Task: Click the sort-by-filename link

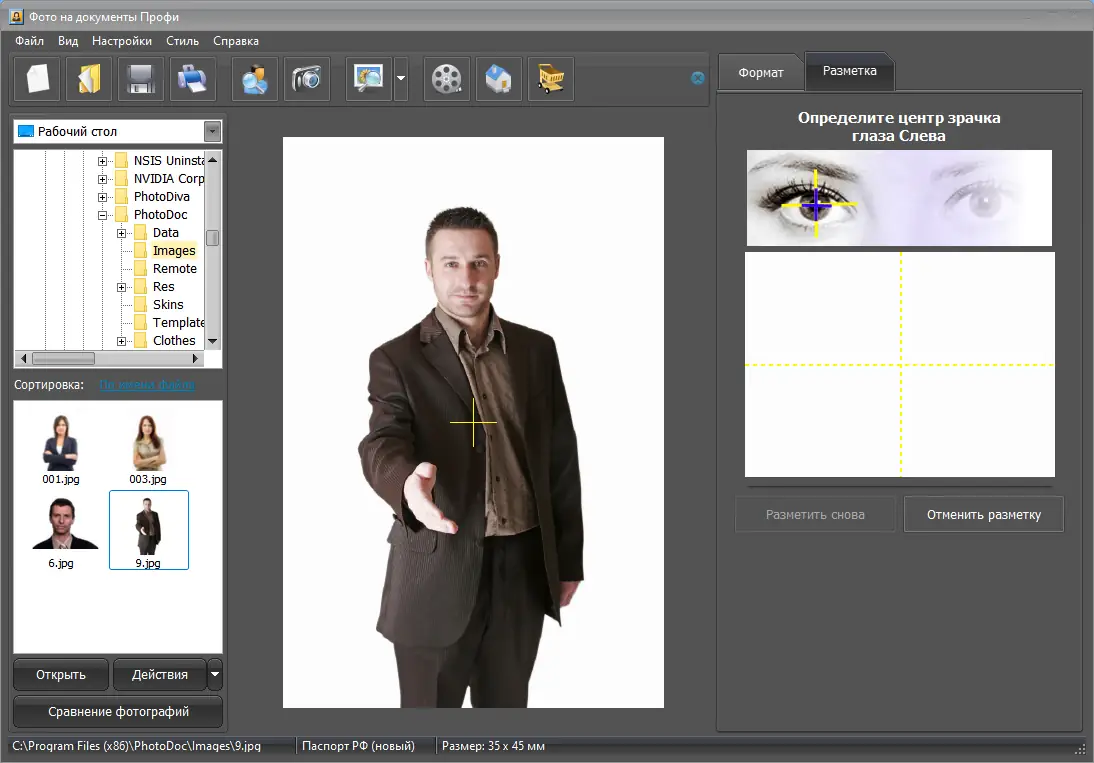Action: click(146, 385)
